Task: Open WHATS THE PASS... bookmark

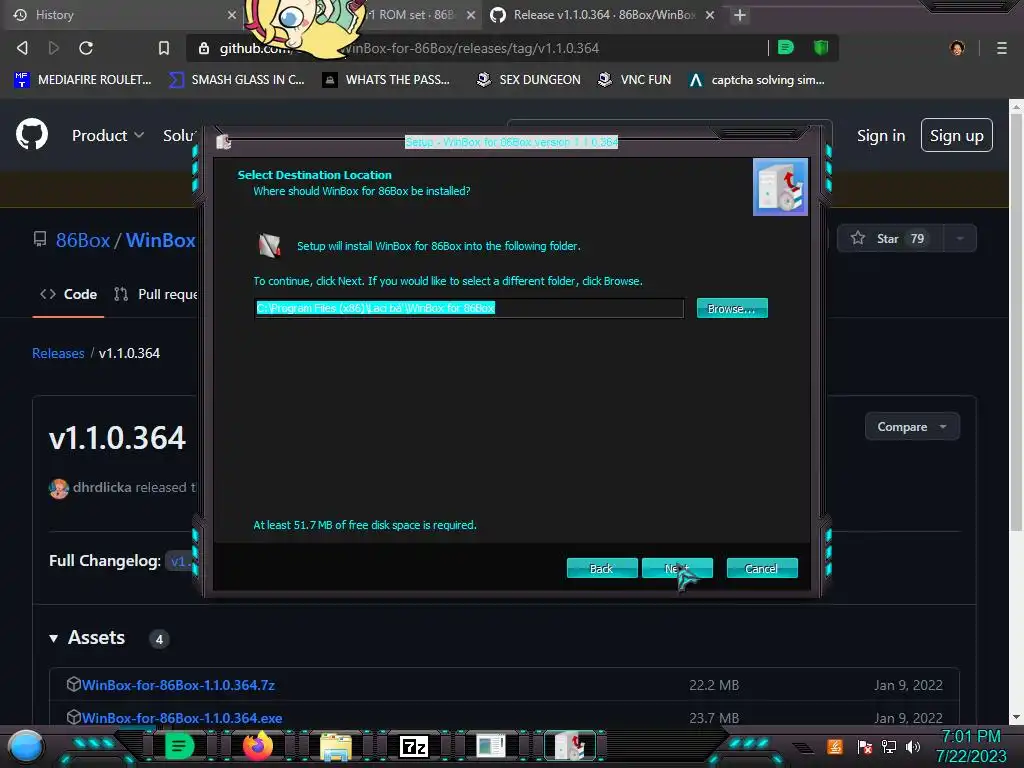Action: tap(386, 80)
